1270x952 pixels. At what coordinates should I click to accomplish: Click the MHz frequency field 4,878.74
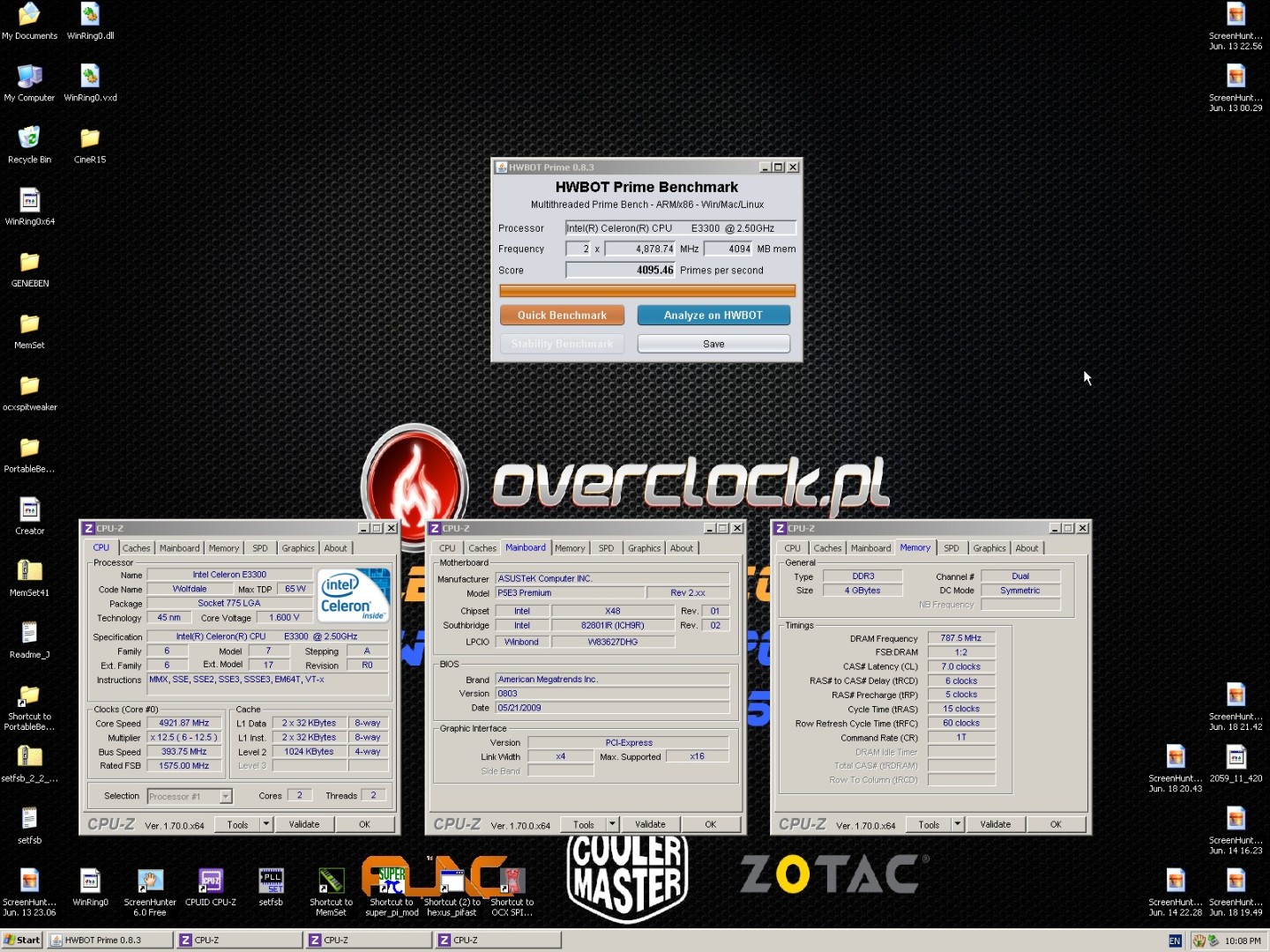point(640,249)
